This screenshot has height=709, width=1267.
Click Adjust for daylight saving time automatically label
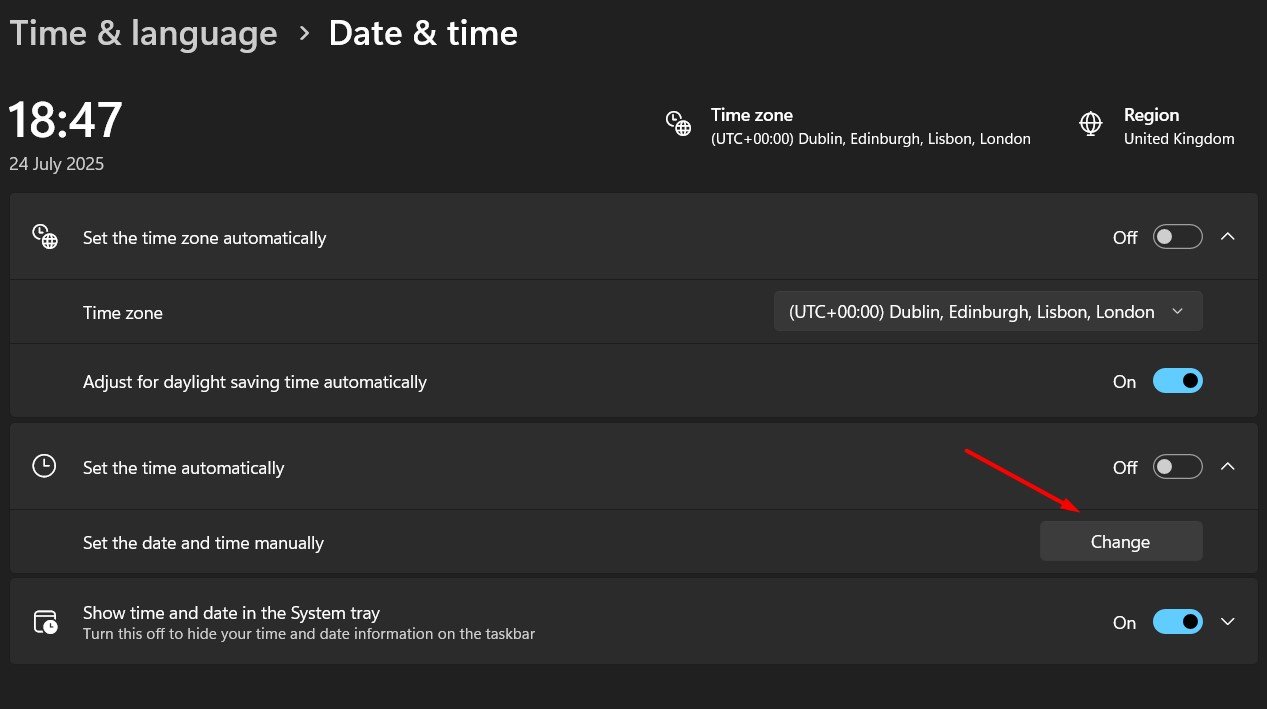[255, 382]
